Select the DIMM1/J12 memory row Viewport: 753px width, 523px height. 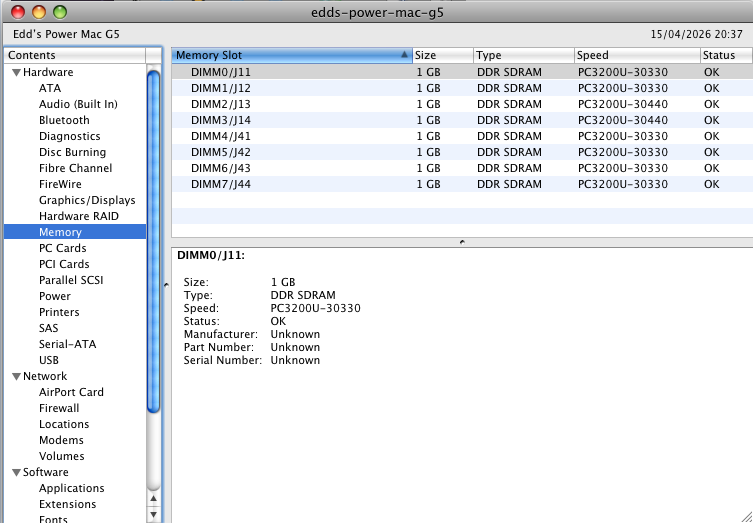tap(462, 88)
